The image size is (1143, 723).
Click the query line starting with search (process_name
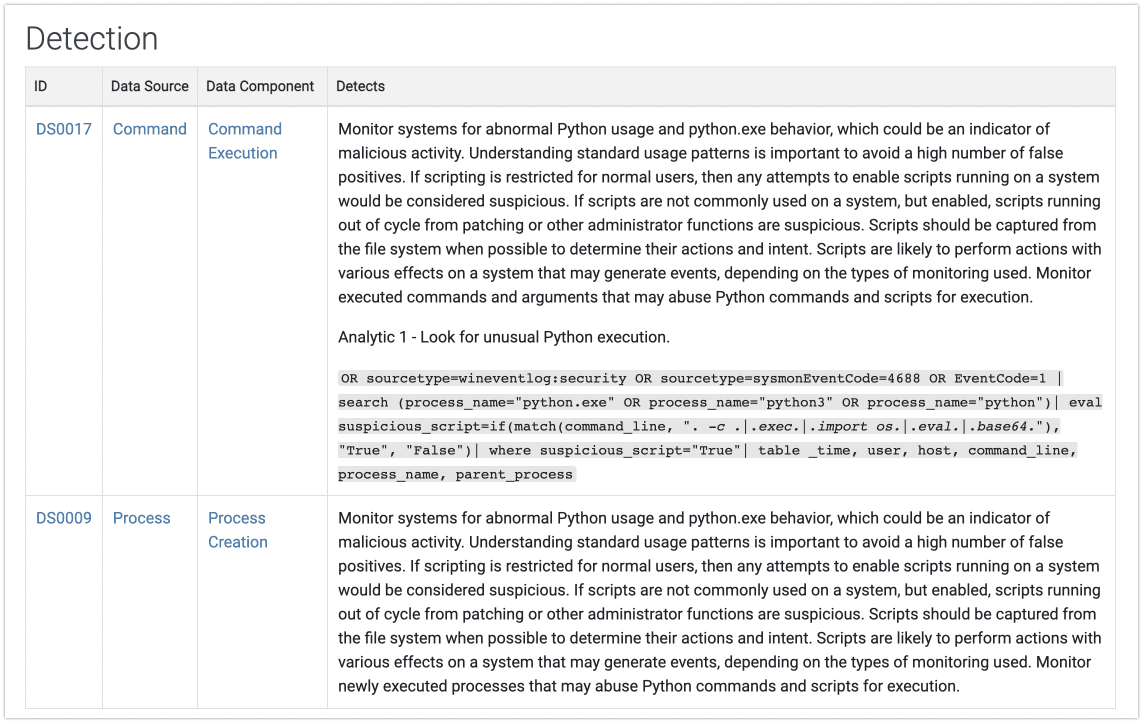click(719, 403)
